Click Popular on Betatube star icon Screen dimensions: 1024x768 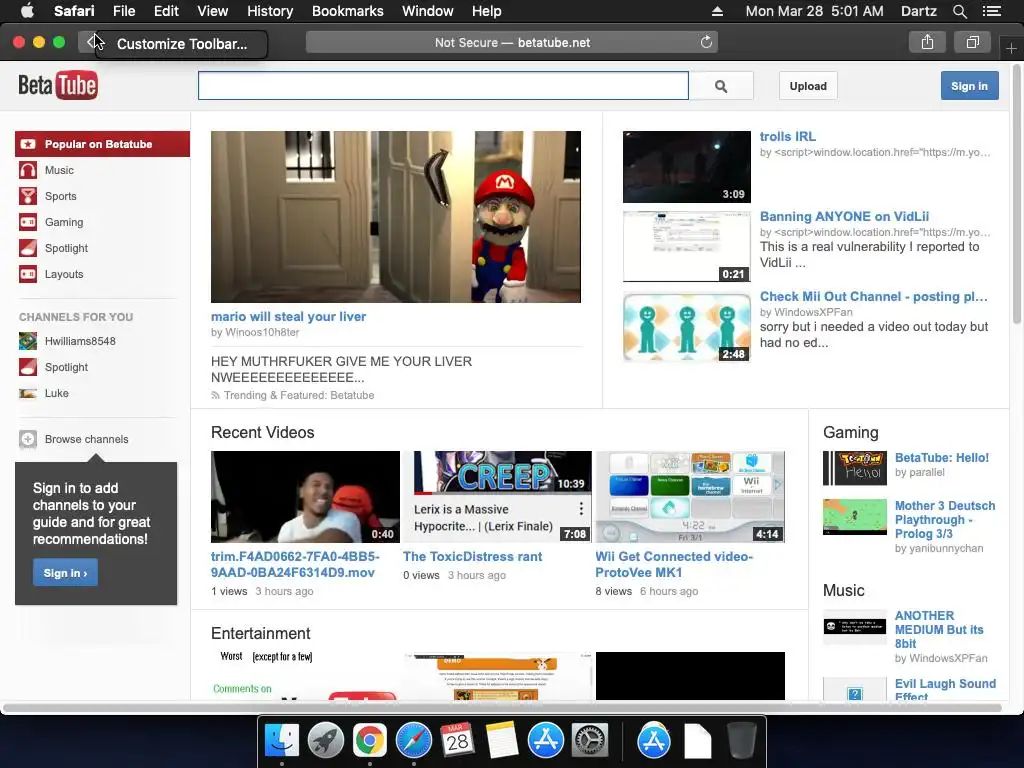pyautogui.click(x=28, y=144)
